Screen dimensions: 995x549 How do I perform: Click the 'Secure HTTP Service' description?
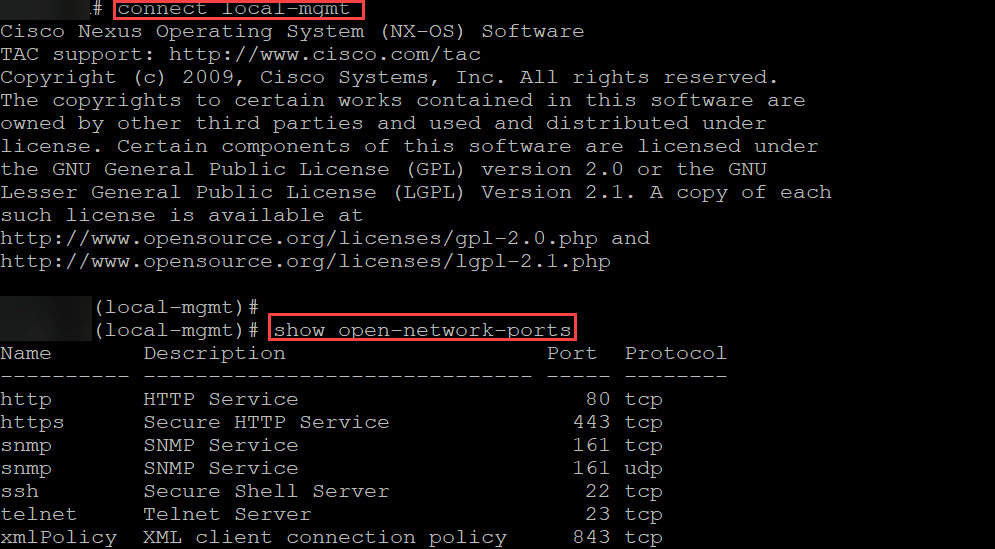tap(267, 422)
